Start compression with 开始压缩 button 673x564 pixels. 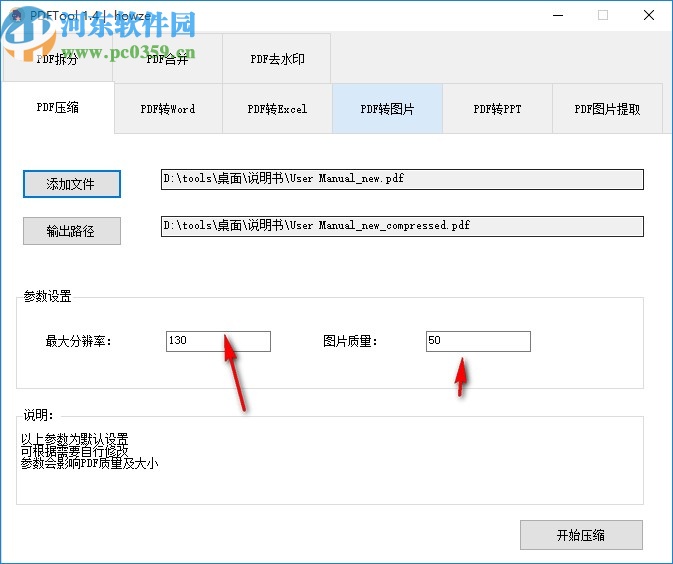click(581, 535)
